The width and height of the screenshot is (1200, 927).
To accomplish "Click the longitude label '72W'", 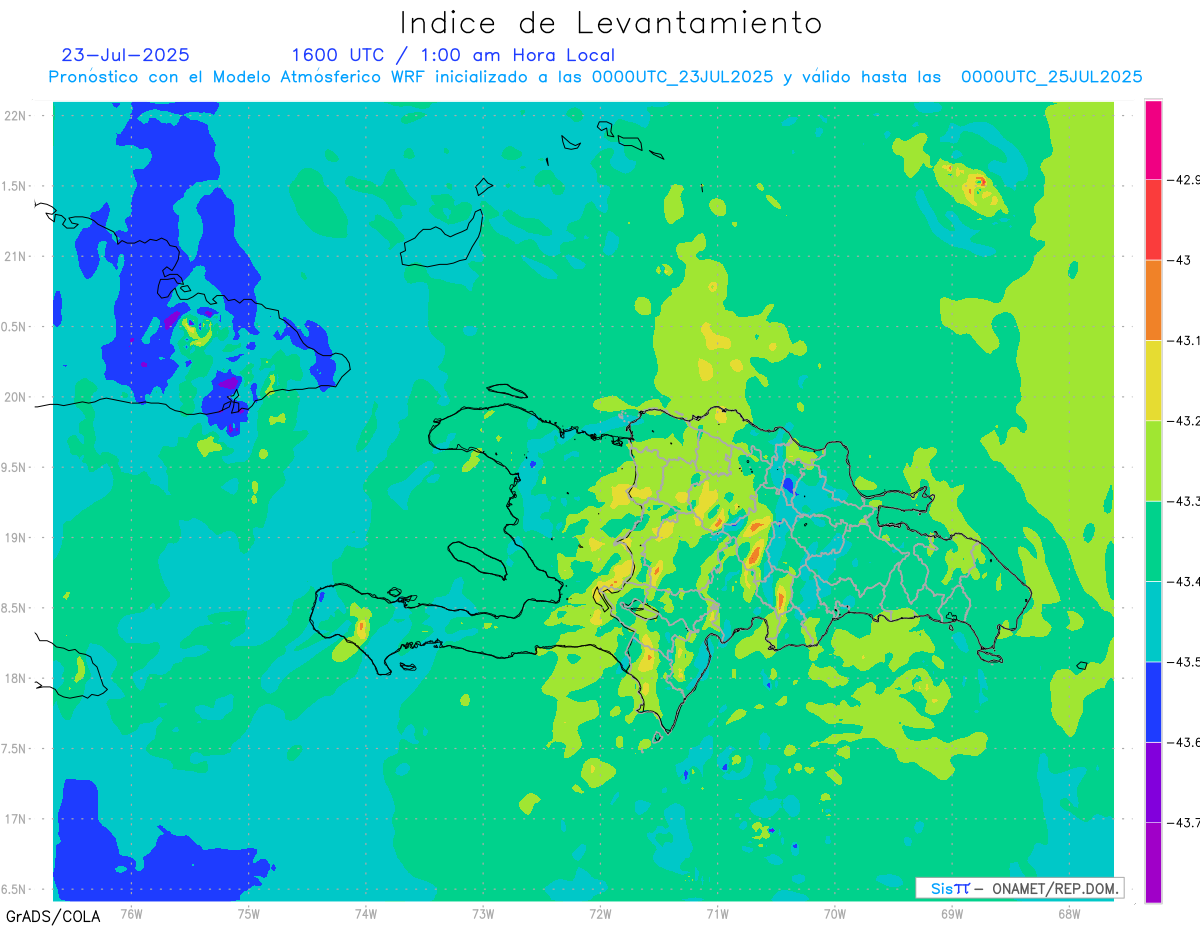I will 600,913.
